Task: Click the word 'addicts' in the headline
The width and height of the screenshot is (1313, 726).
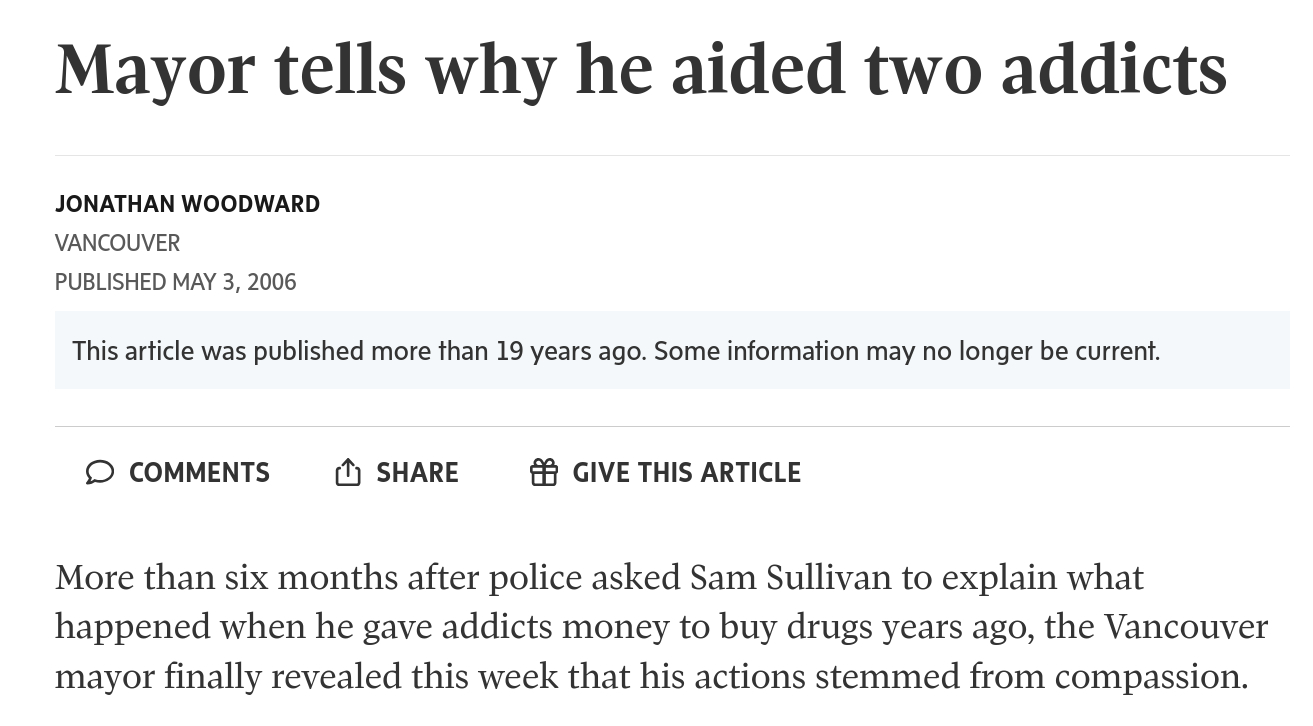Action: click(x=1113, y=68)
